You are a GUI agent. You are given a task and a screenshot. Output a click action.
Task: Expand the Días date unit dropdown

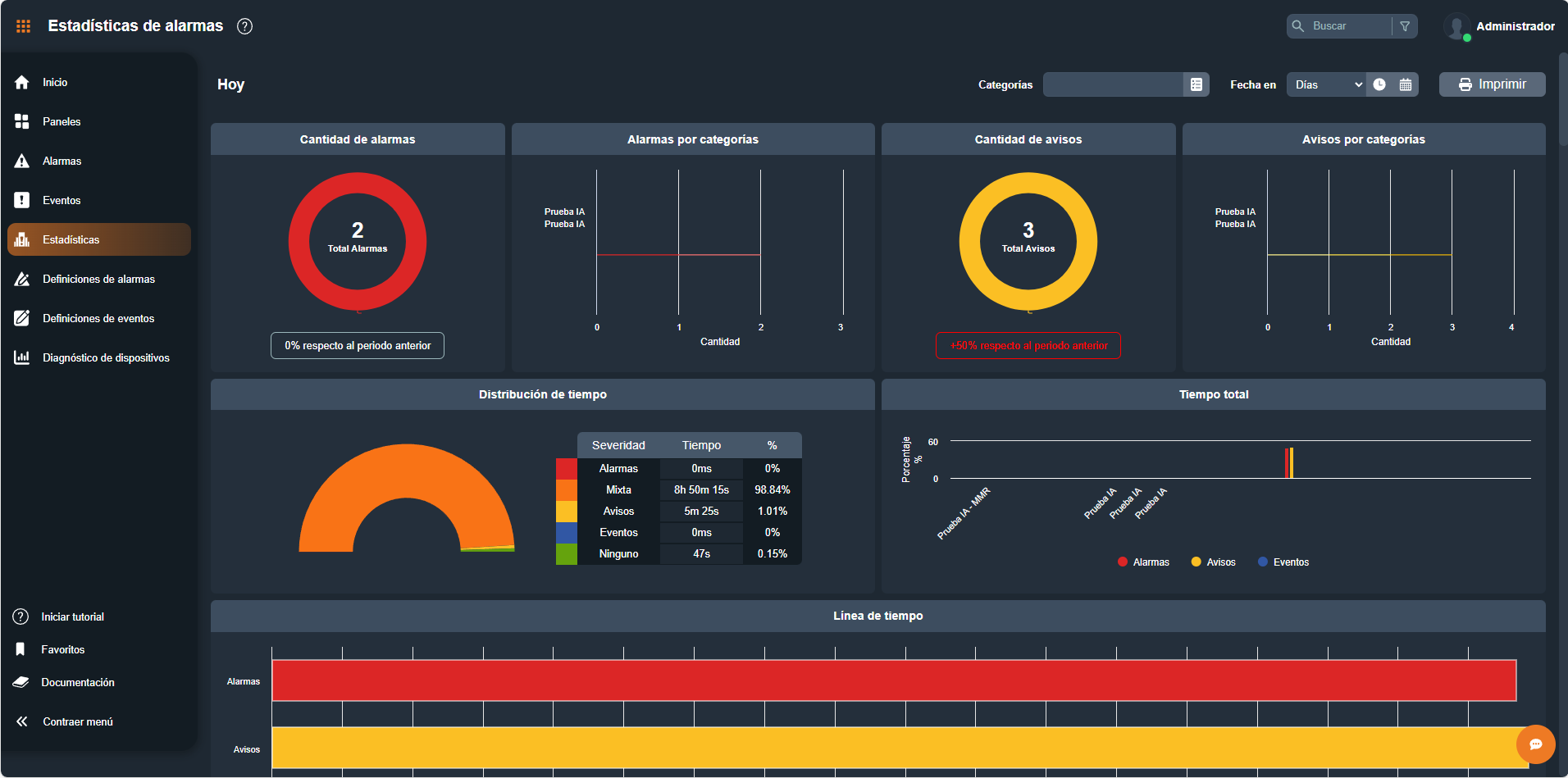point(1327,84)
